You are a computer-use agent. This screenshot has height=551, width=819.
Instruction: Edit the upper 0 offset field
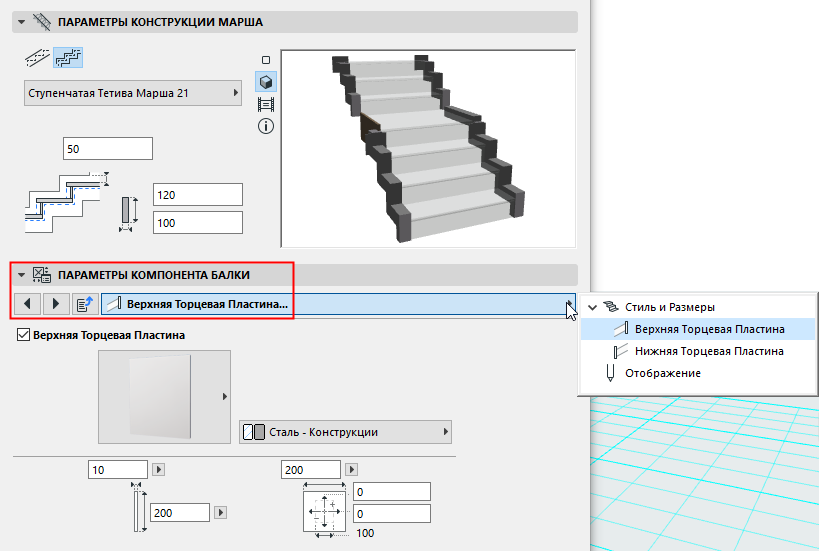tap(392, 491)
